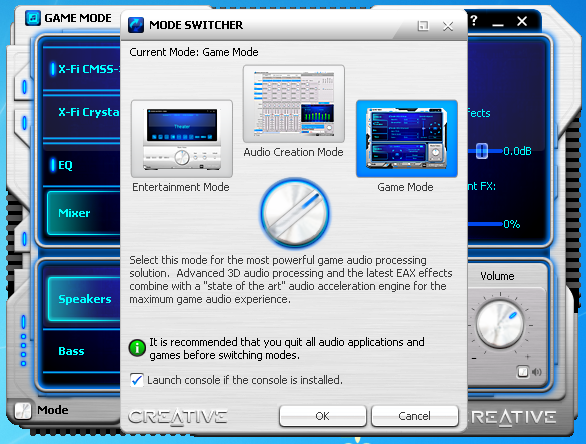Click the Volume label
This screenshot has height=444, width=586.
497,276
